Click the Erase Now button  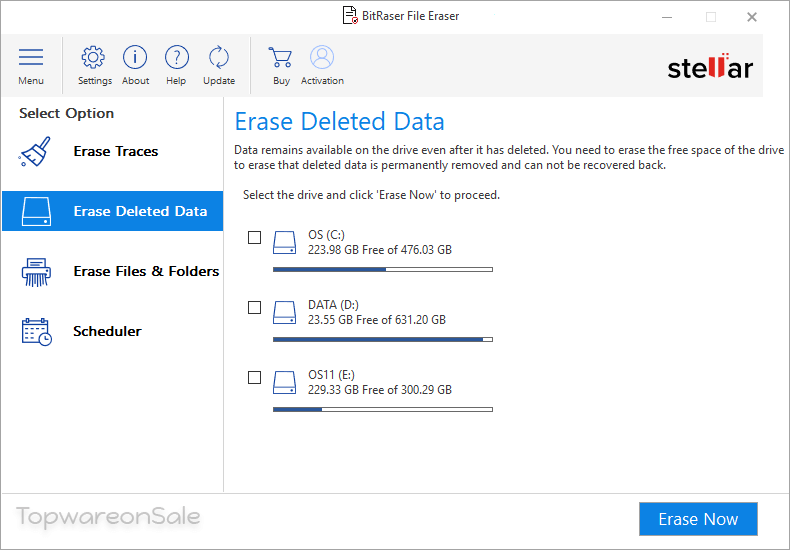tap(698, 519)
